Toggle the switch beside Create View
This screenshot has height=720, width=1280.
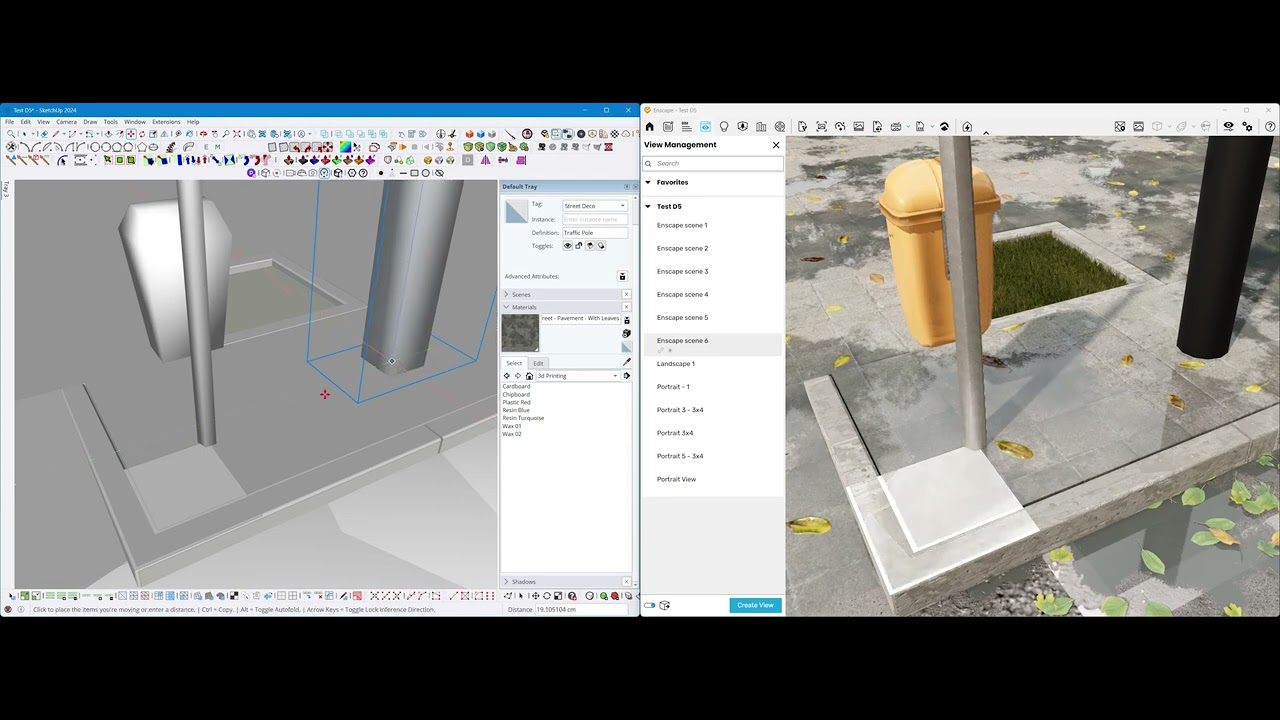650,605
